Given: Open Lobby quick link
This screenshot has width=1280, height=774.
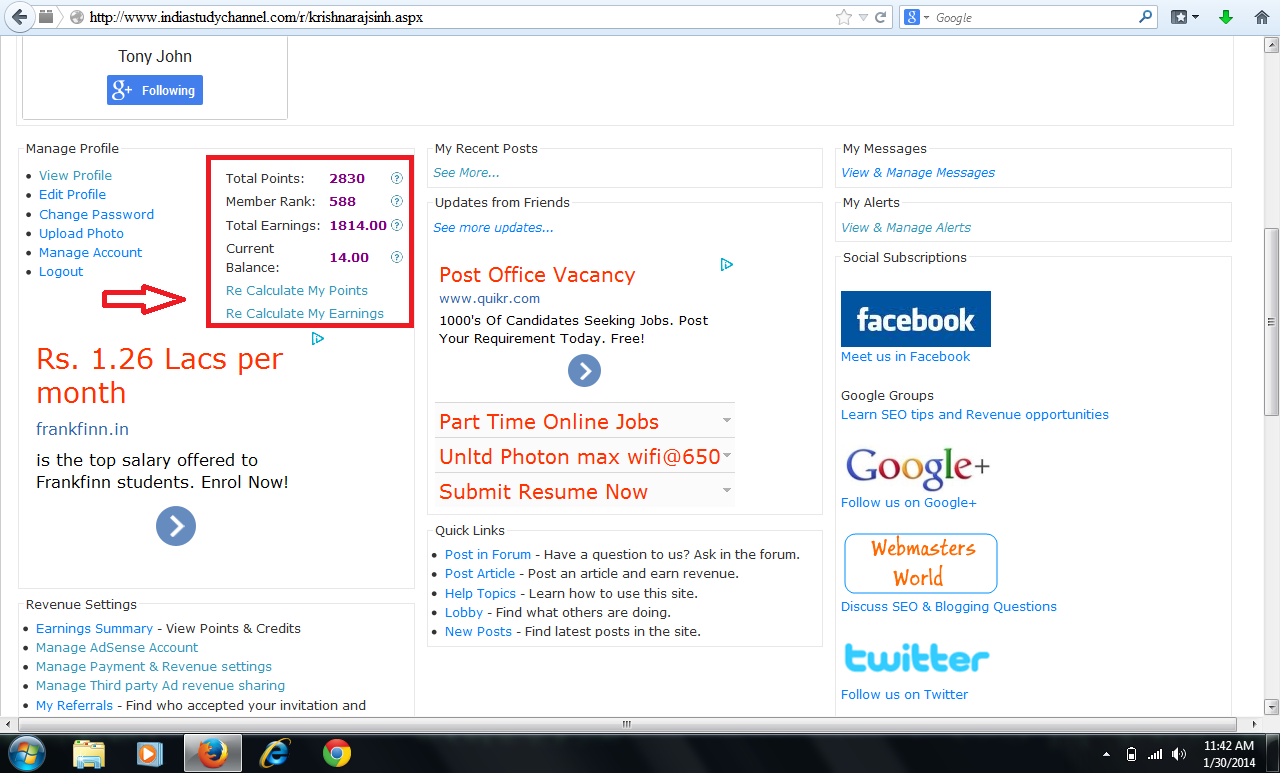Looking at the screenshot, I should (x=464, y=612).
